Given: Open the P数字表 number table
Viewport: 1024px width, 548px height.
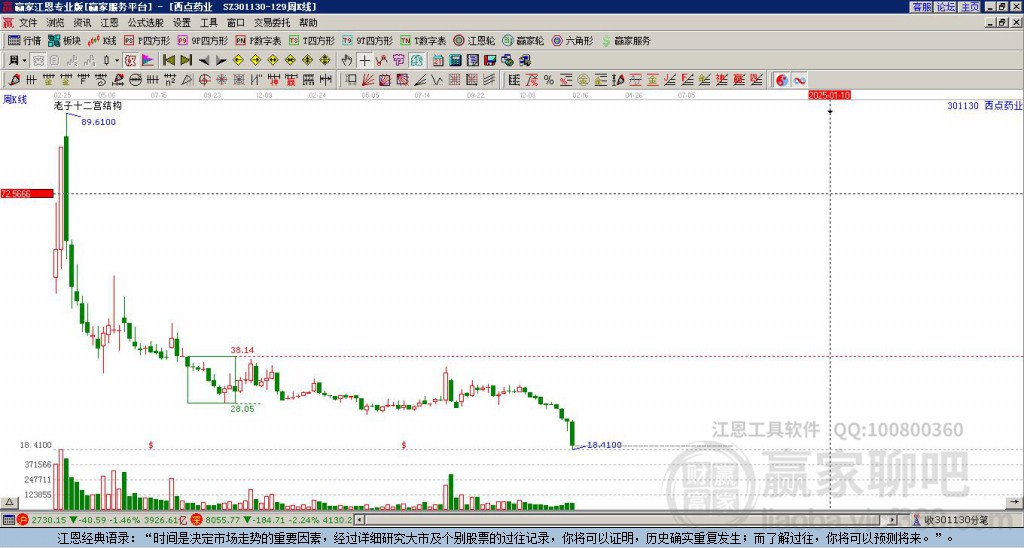Looking at the screenshot, I should [x=259, y=40].
